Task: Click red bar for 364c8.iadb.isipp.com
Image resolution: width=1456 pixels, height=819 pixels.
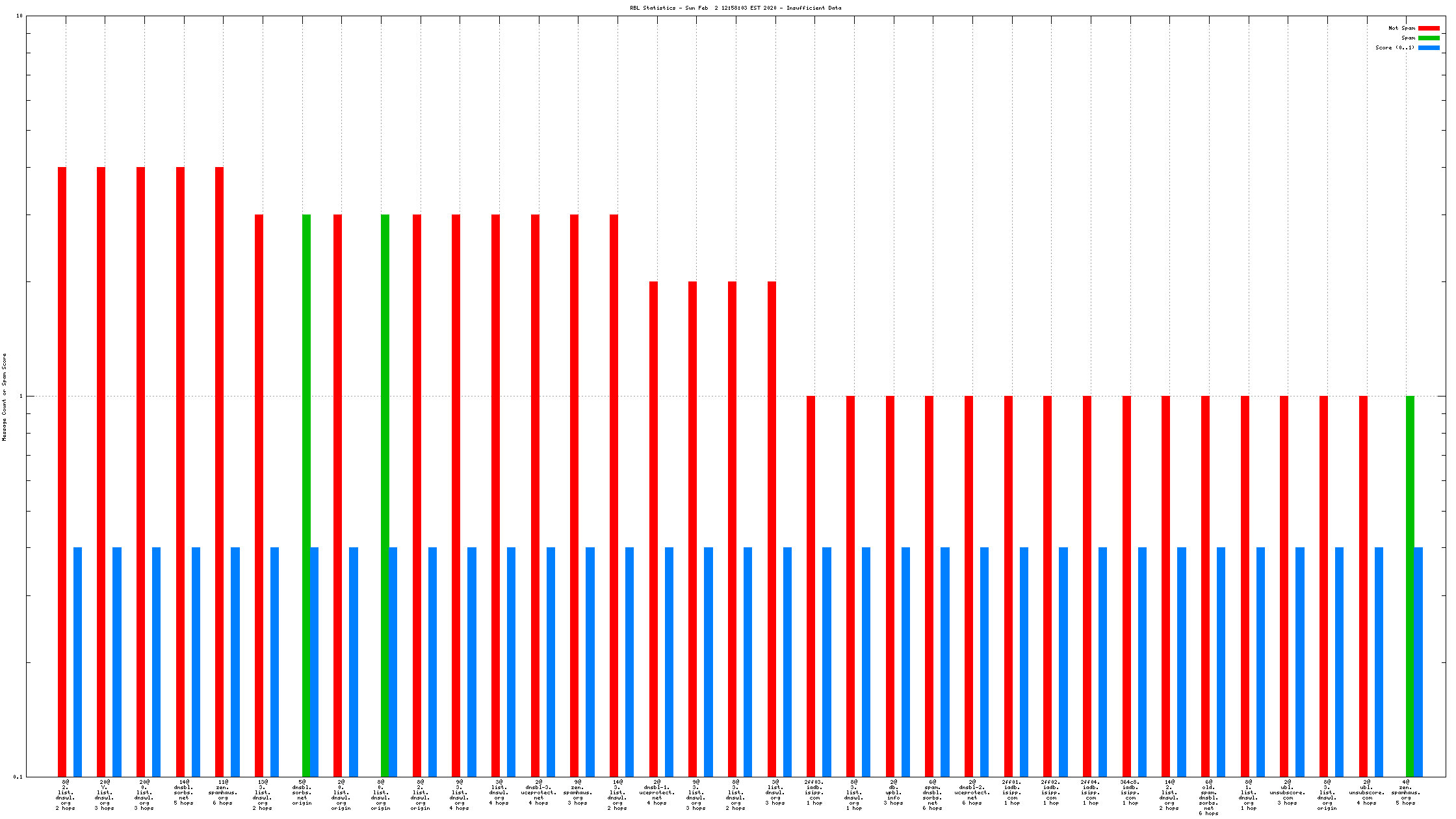Action: click(1126, 585)
